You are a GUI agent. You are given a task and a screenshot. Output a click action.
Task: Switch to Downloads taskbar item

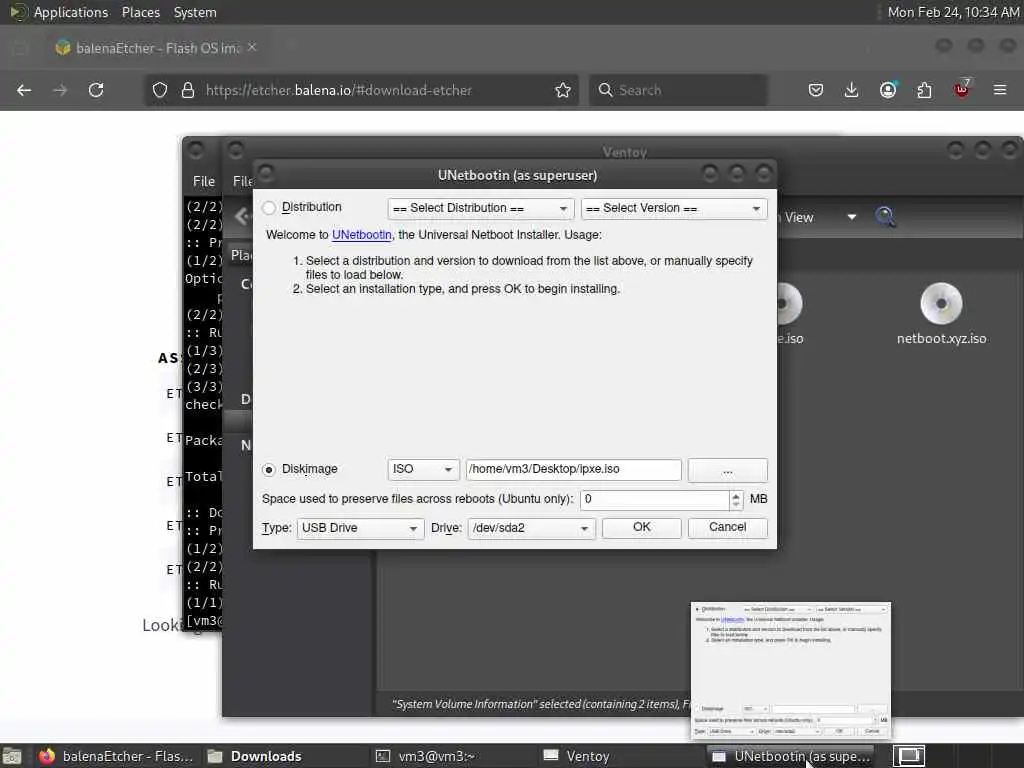pyautogui.click(x=255, y=756)
